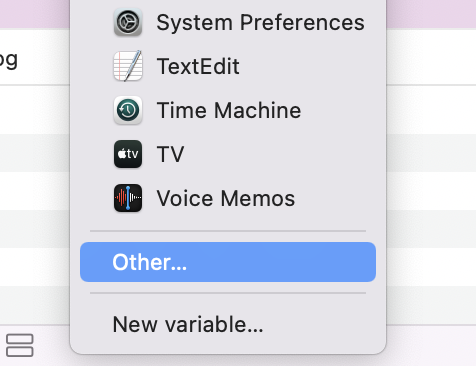Choose the highlighted Other... option
476x366 pixels.
[x=228, y=262]
